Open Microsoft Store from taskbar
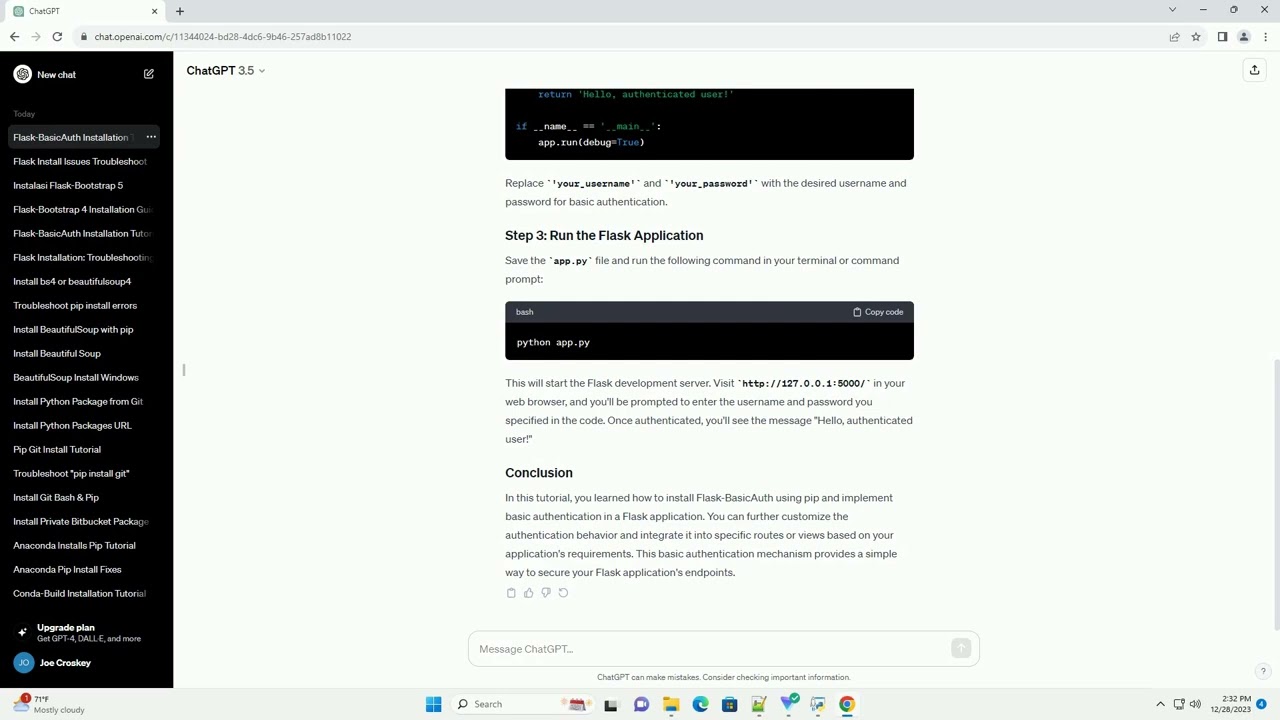 click(729, 704)
